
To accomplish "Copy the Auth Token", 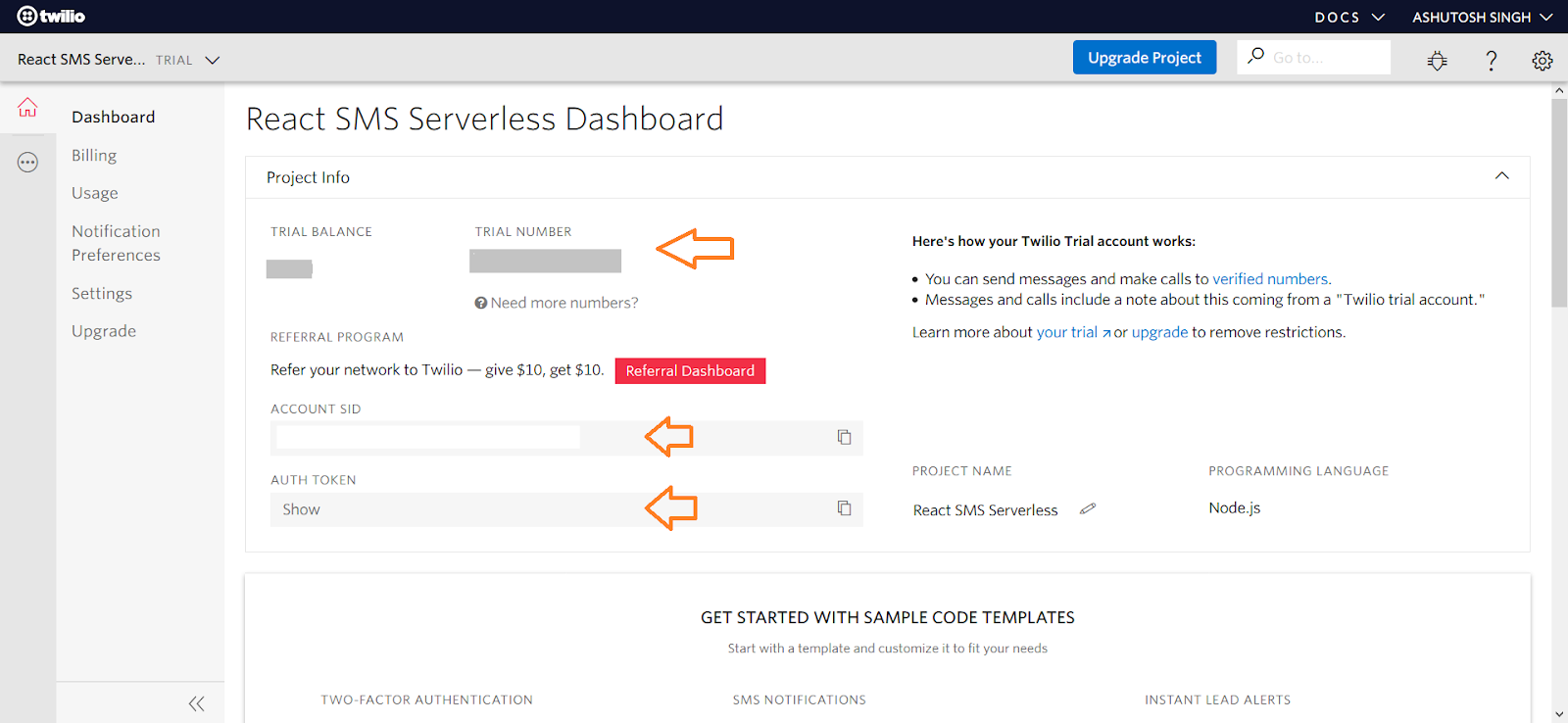I will point(844,508).
